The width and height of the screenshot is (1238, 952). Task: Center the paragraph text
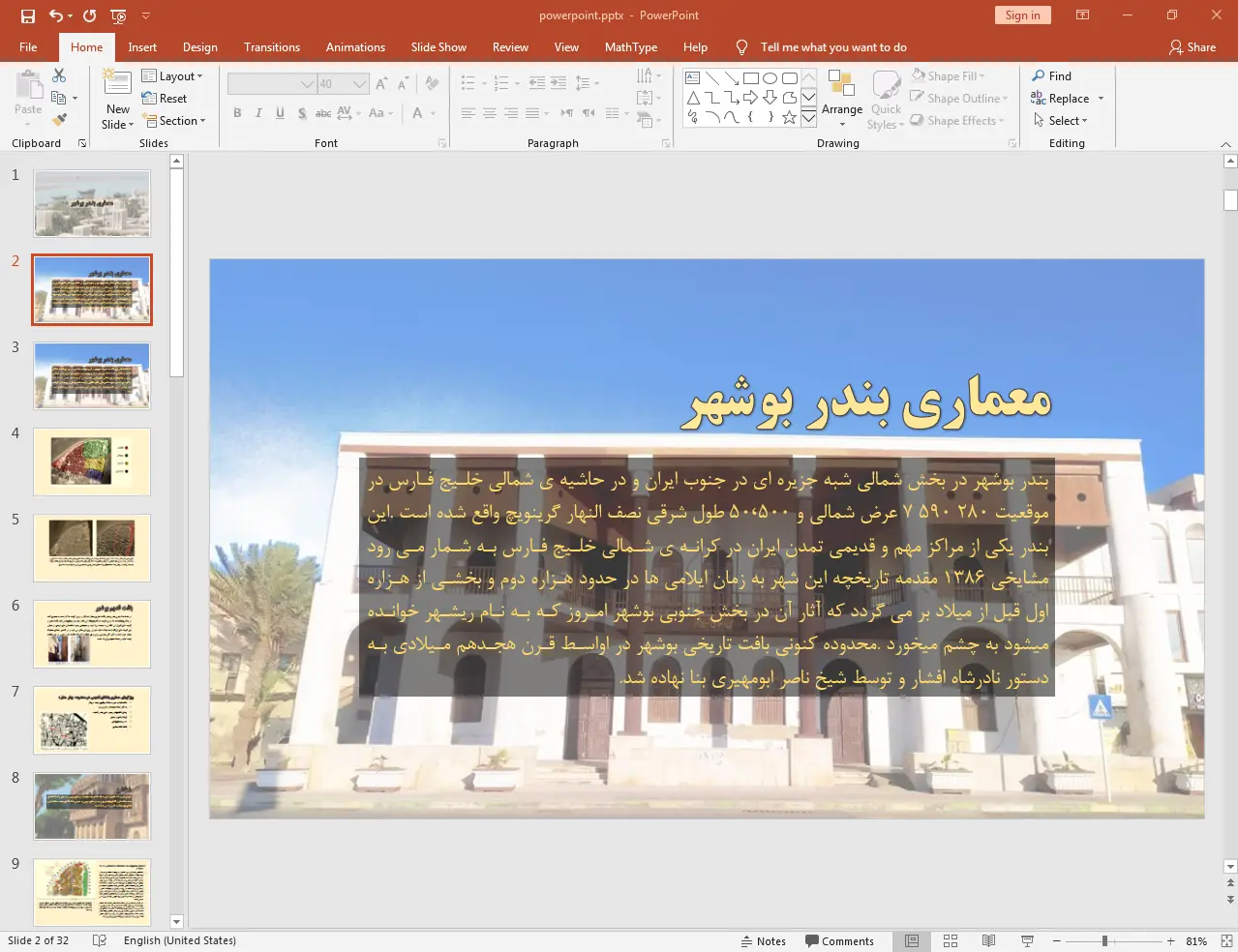489,113
